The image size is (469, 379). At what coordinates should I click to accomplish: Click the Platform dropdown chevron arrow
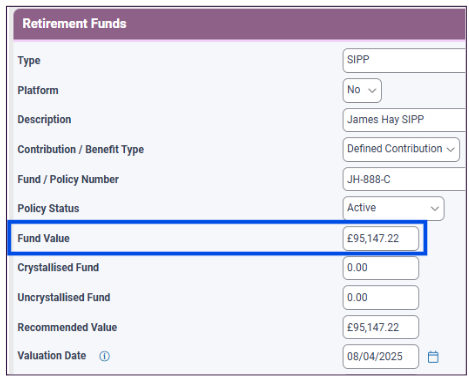click(x=372, y=91)
